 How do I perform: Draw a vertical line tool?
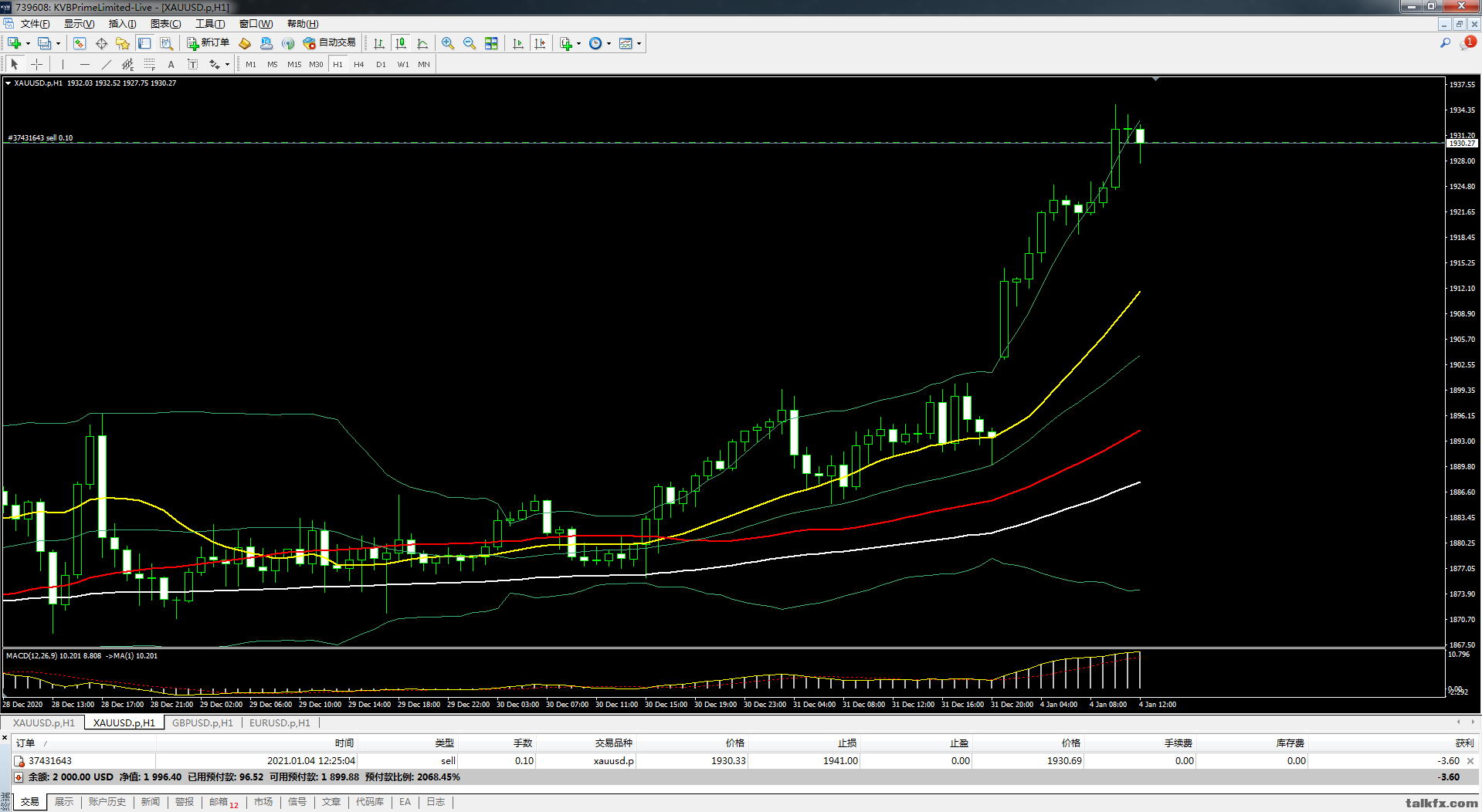pyautogui.click(x=63, y=64)
